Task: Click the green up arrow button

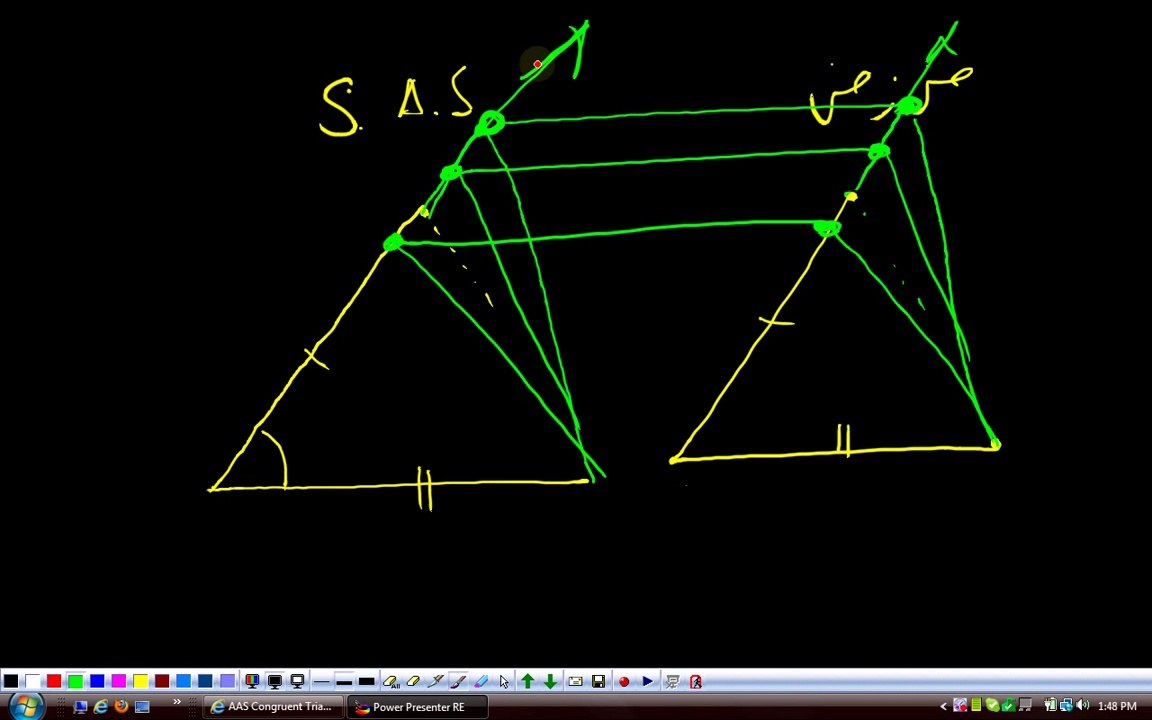Action: click(528, 682)
